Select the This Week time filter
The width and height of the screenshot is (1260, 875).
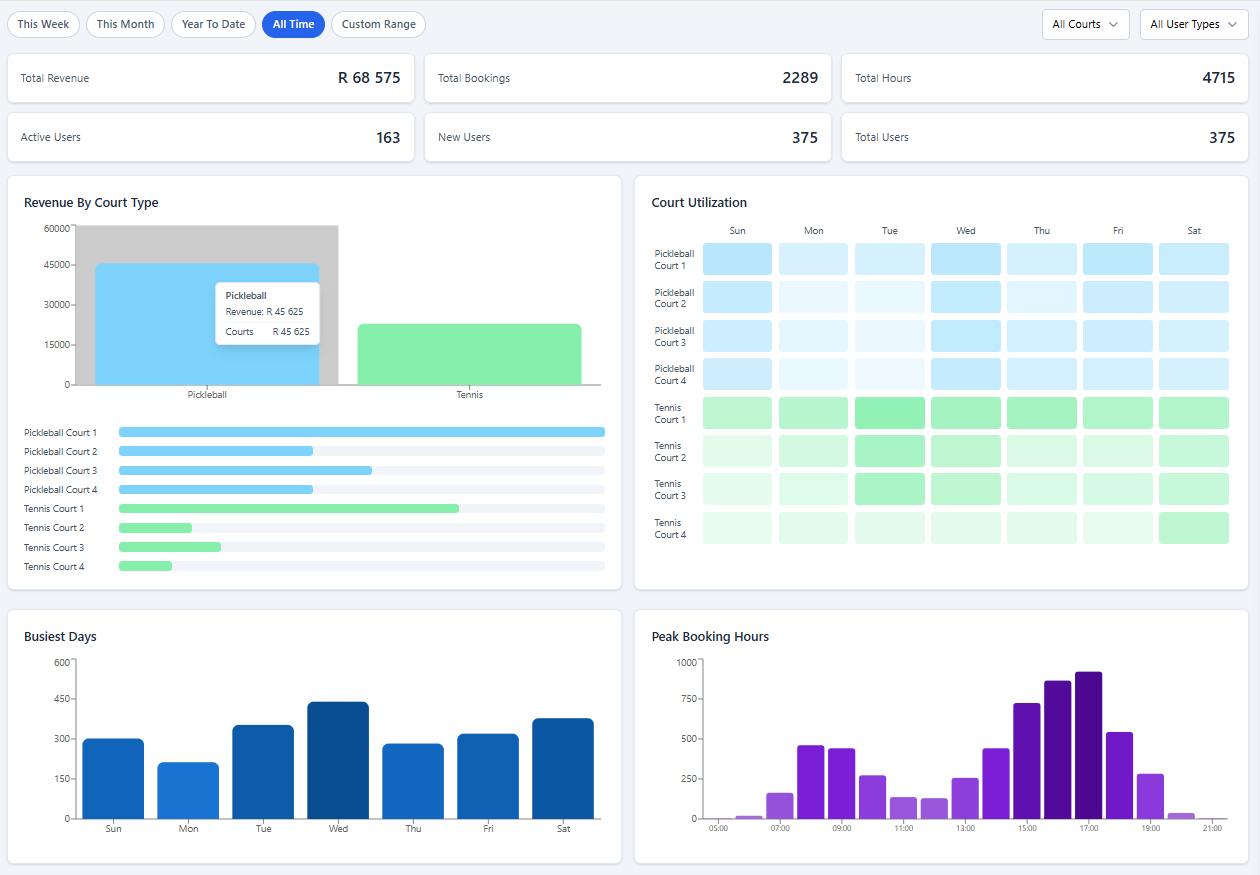[x=43, y=24]
